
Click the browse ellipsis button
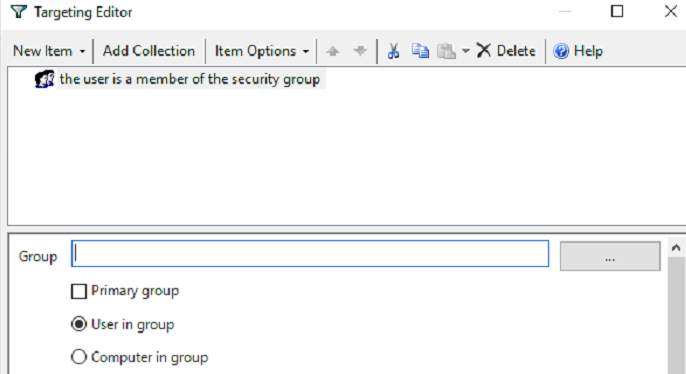pos(610,256)
